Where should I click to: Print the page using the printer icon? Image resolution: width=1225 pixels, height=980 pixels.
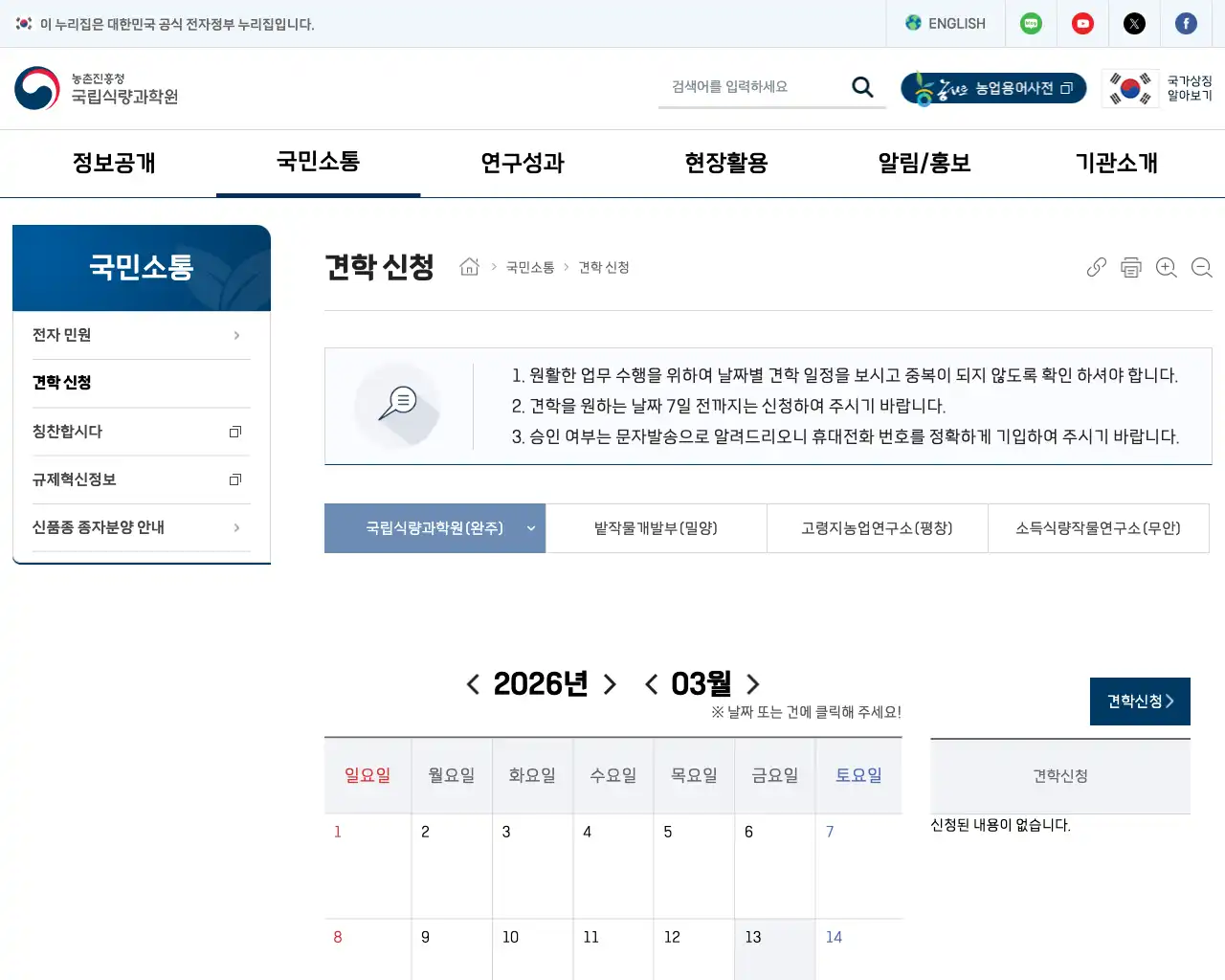coord(1130,267)
